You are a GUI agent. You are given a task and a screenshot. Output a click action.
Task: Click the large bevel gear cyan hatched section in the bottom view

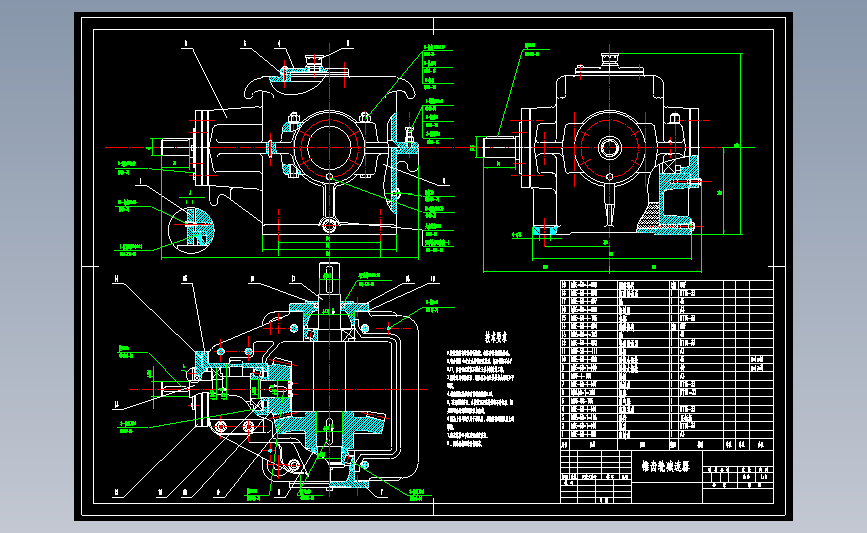point(330,429)
